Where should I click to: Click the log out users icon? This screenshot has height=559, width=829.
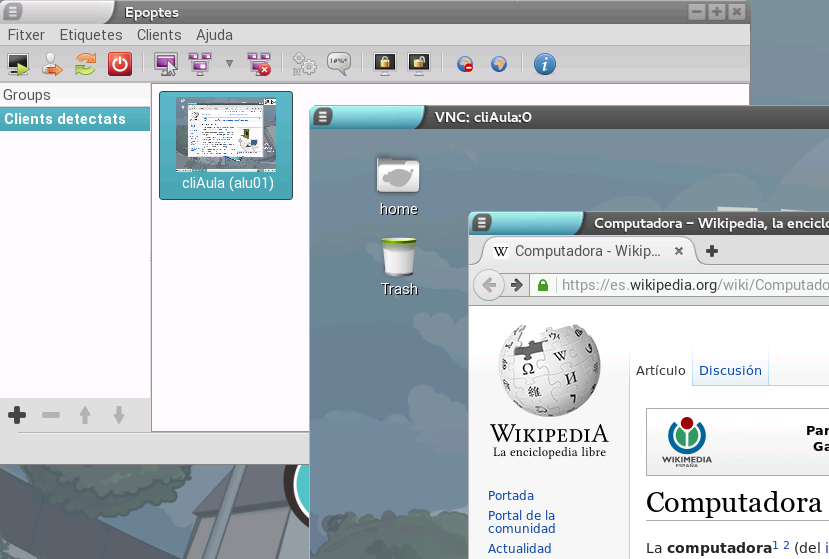pyautogui.click(x=51, y=65)
